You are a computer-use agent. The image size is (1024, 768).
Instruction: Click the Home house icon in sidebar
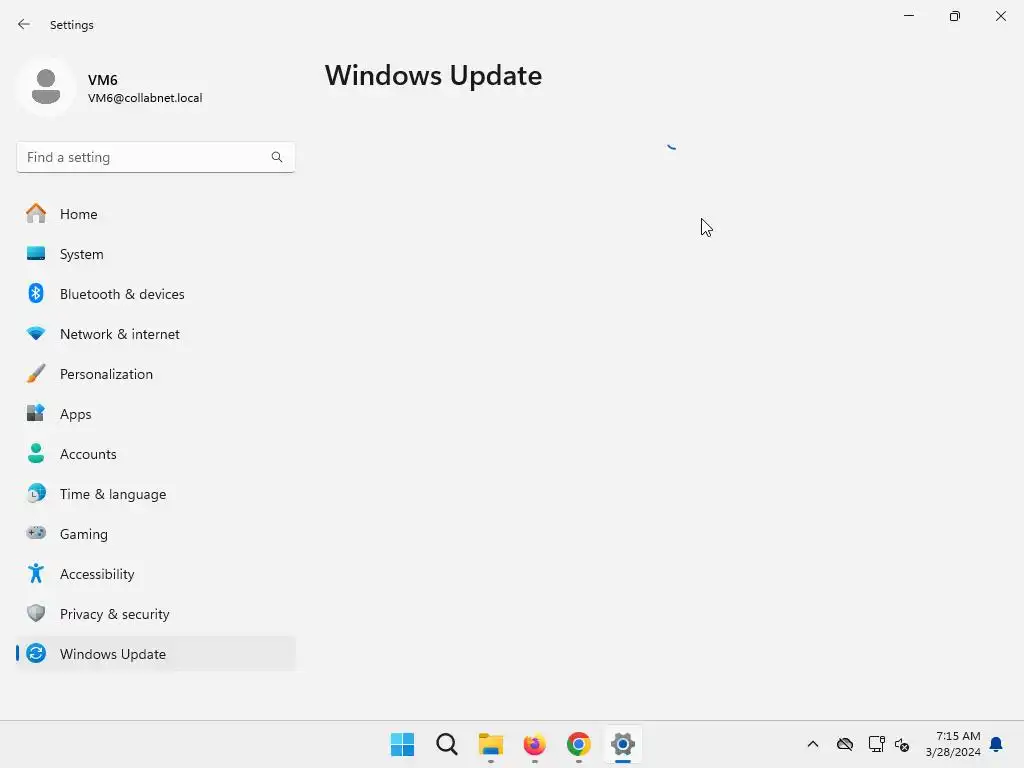(x=36, y=214)
